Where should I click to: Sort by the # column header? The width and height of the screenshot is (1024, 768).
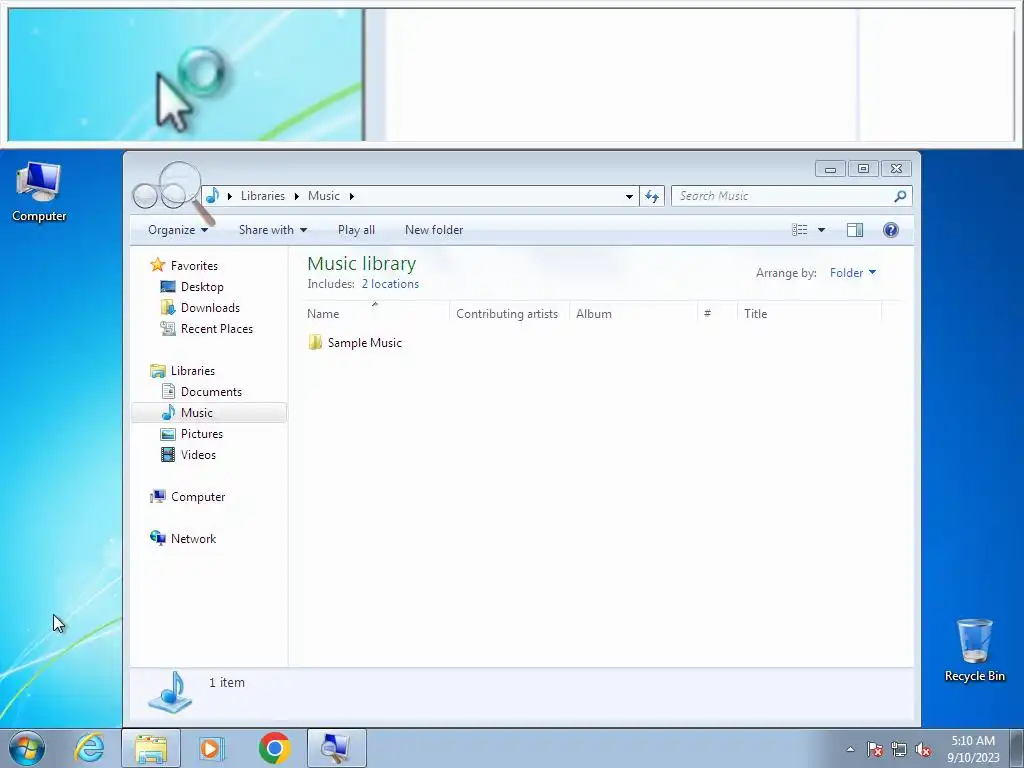coord(716,313)
